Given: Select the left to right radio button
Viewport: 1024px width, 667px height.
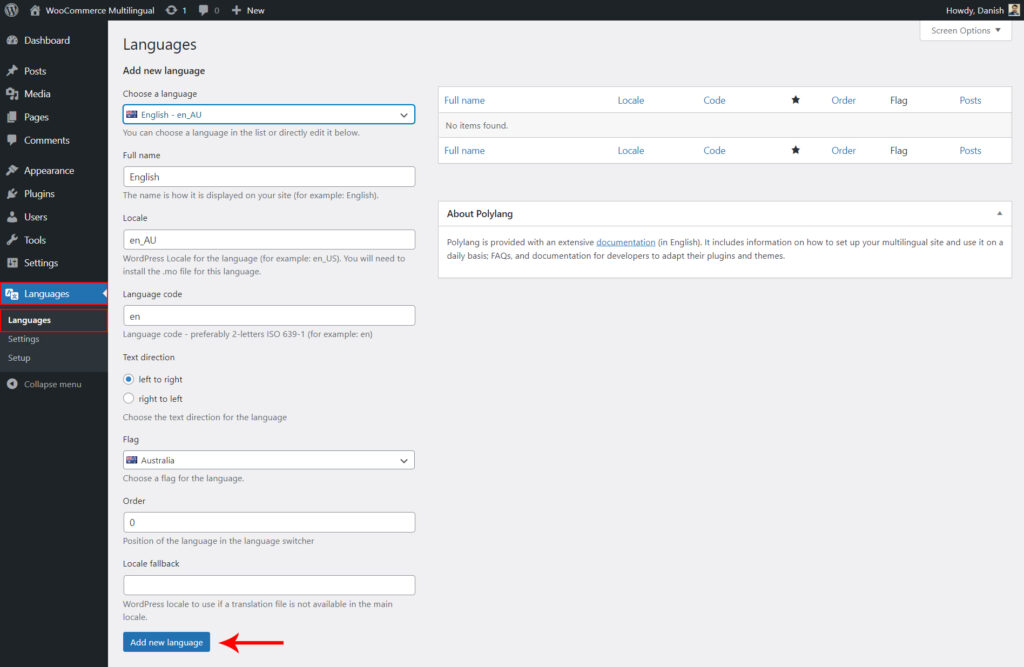Looking at the screenshot, I should [x=128, y=379].
